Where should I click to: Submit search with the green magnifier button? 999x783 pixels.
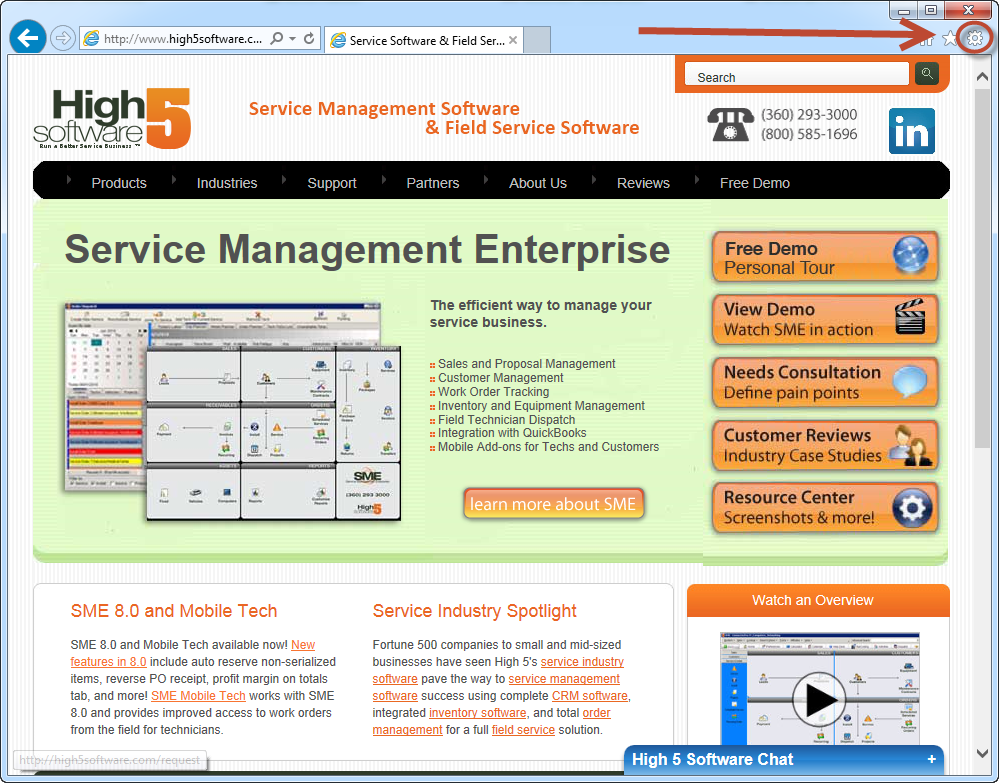point(927,74)
